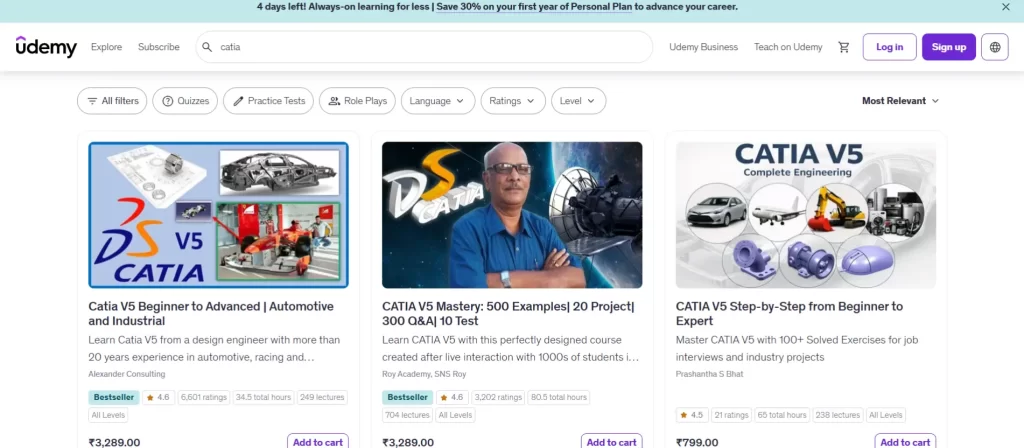Open the language globe button
The image size is (1024, 448).
995,47
